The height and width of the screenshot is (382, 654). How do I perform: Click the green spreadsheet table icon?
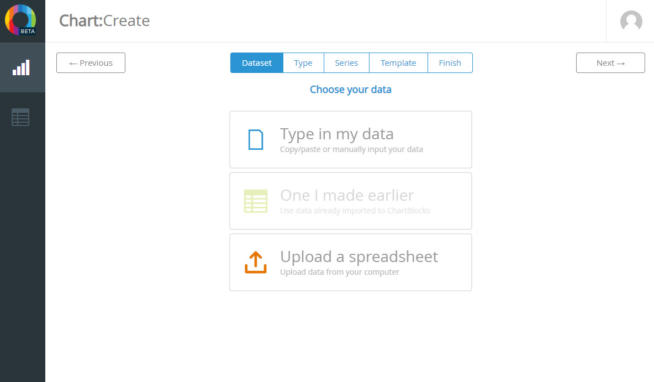pyautogui.click(x=256, y=201)
